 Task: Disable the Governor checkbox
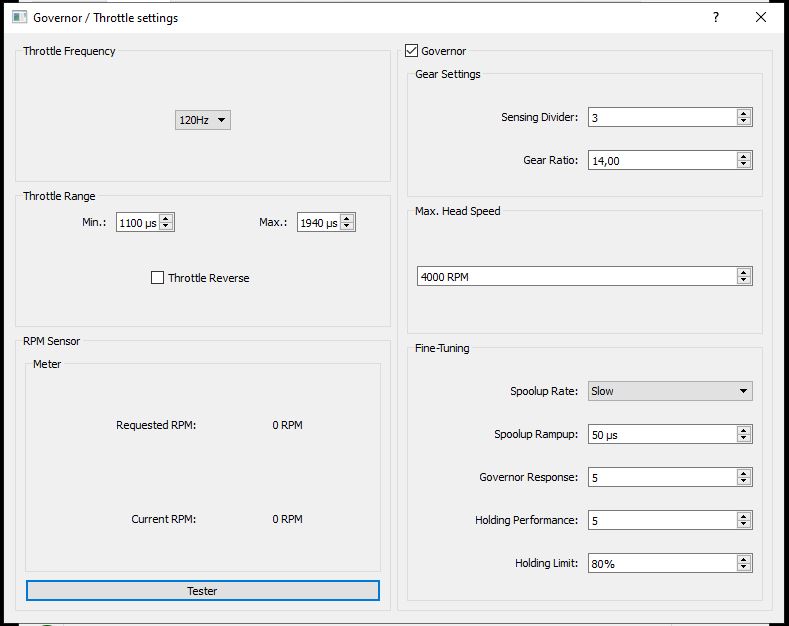click(412, 51)
